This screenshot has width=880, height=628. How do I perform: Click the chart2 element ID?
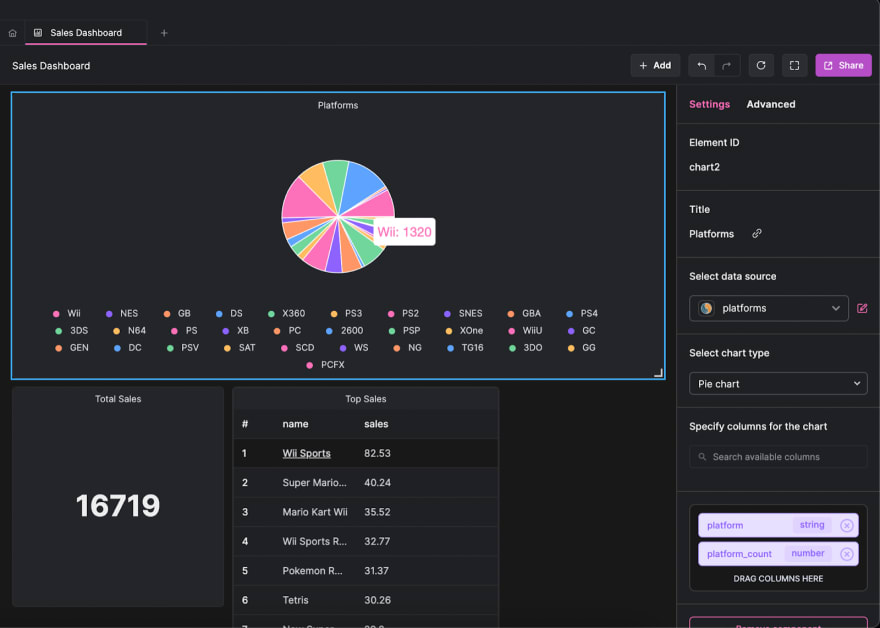click(704, 167)
